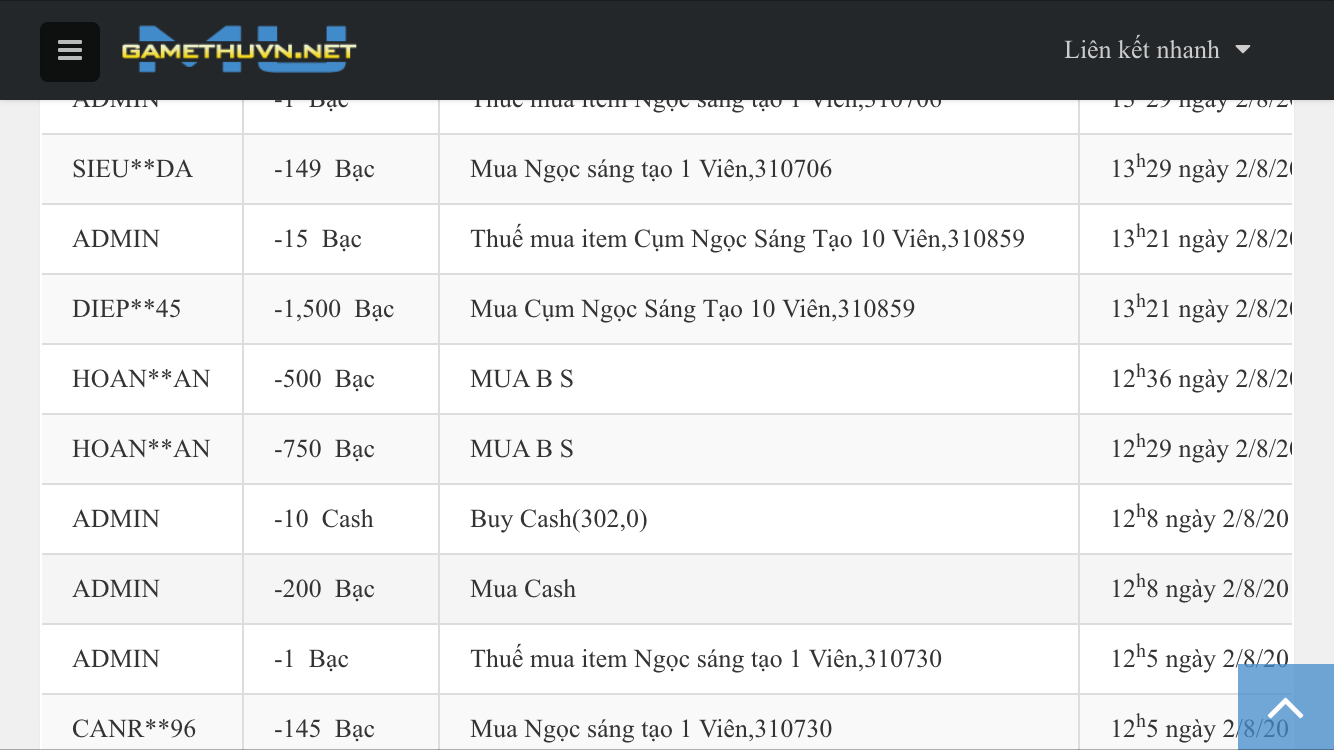Select the -149 Bạc amount cell
The height and width of the screenshot is (750, 1334).
tap(324, 169)
